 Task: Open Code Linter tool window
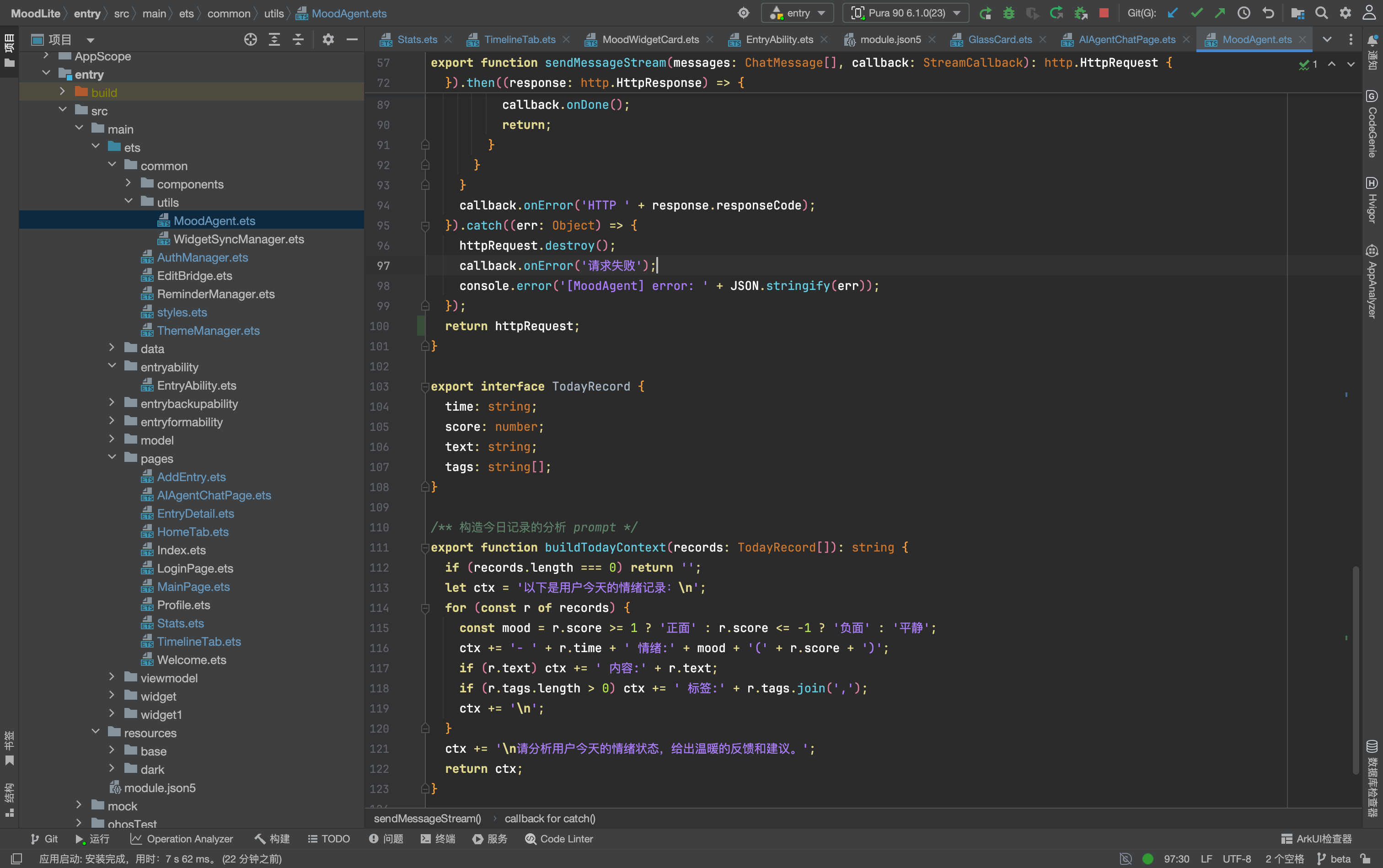click(x=558, y=839)
